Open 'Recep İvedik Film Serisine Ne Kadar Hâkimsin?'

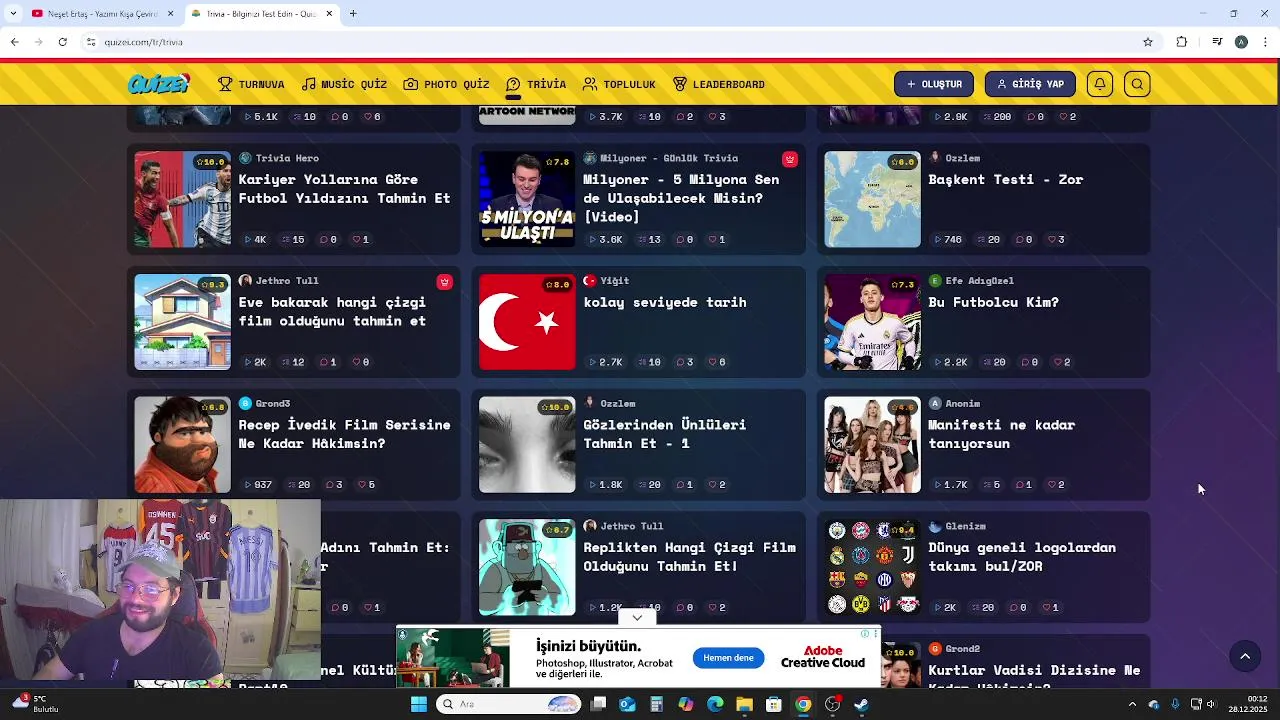click(344, 434)
